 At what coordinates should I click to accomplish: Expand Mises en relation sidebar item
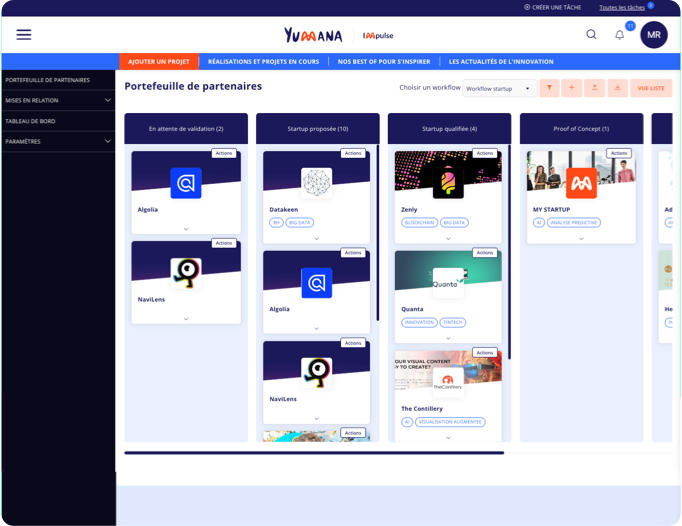point(107,100)
